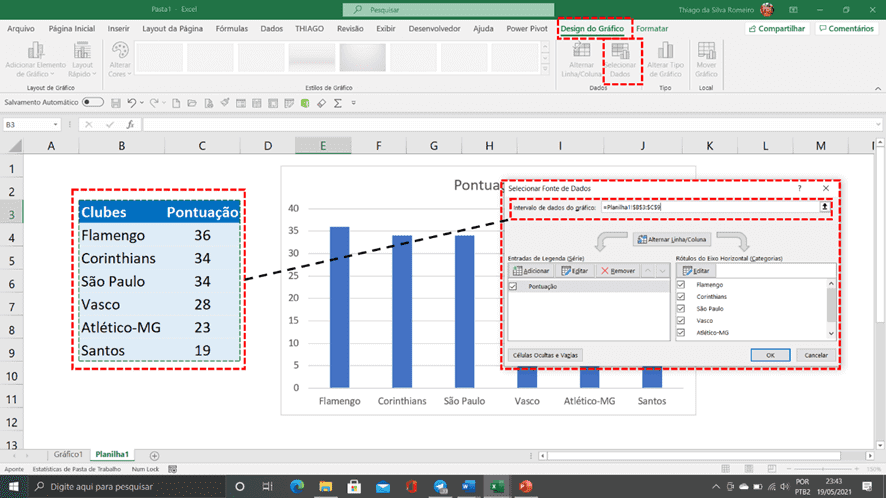Expand Adicionar Elemento de Gráfico dropdown
This screenshot has height=498, width=886.
[x=35, y=60]
